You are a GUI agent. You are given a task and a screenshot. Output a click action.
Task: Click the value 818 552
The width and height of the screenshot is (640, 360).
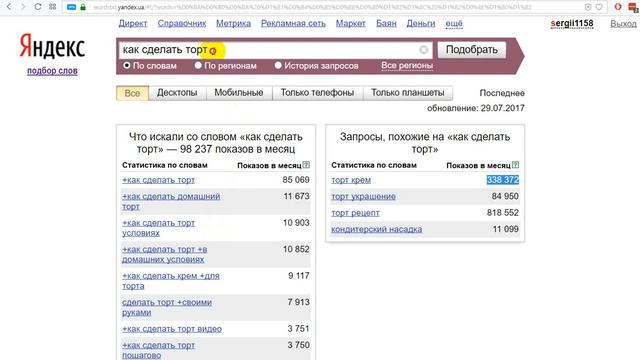coord(502,213)
